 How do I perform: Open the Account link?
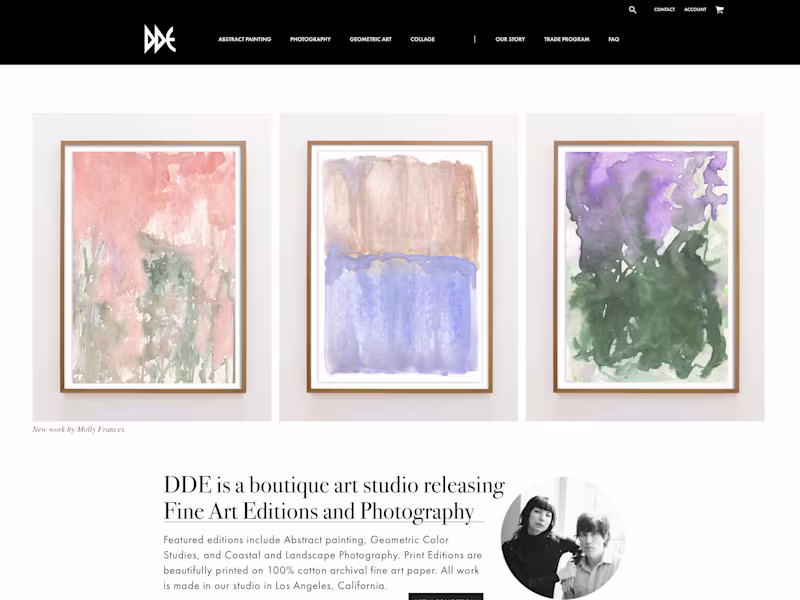tap(695, 10)
